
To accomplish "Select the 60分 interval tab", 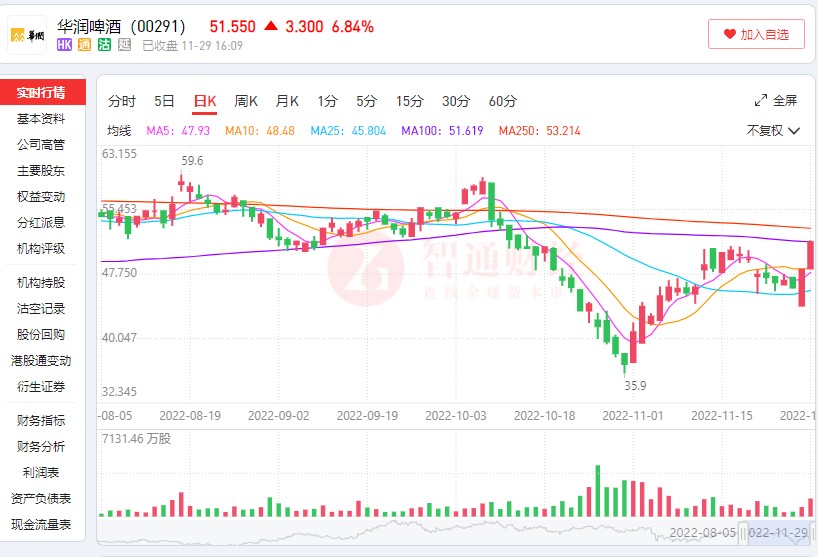I will [502, 101].
